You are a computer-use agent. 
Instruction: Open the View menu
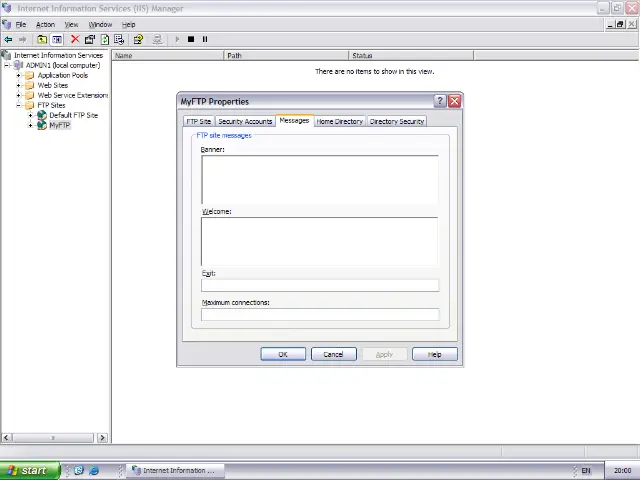tap(71, 24)
